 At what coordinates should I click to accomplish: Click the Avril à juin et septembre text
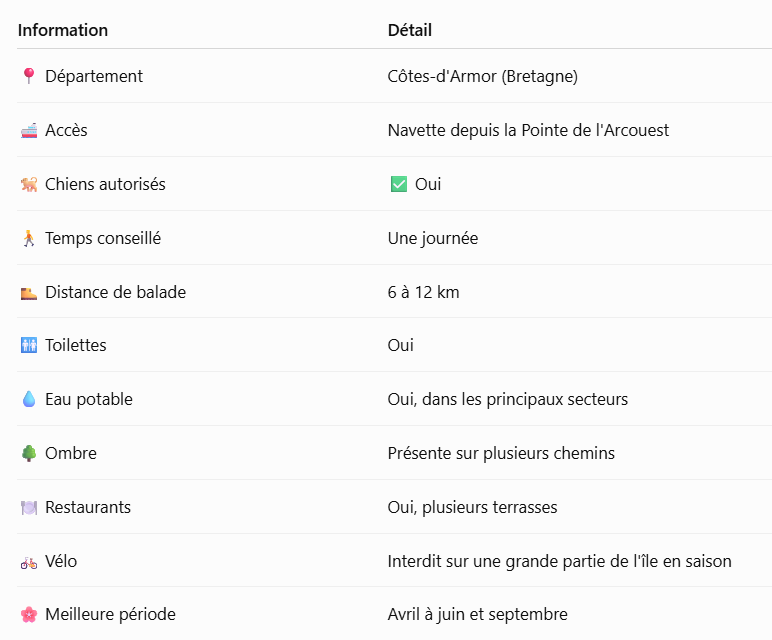(x=478, y=614)
